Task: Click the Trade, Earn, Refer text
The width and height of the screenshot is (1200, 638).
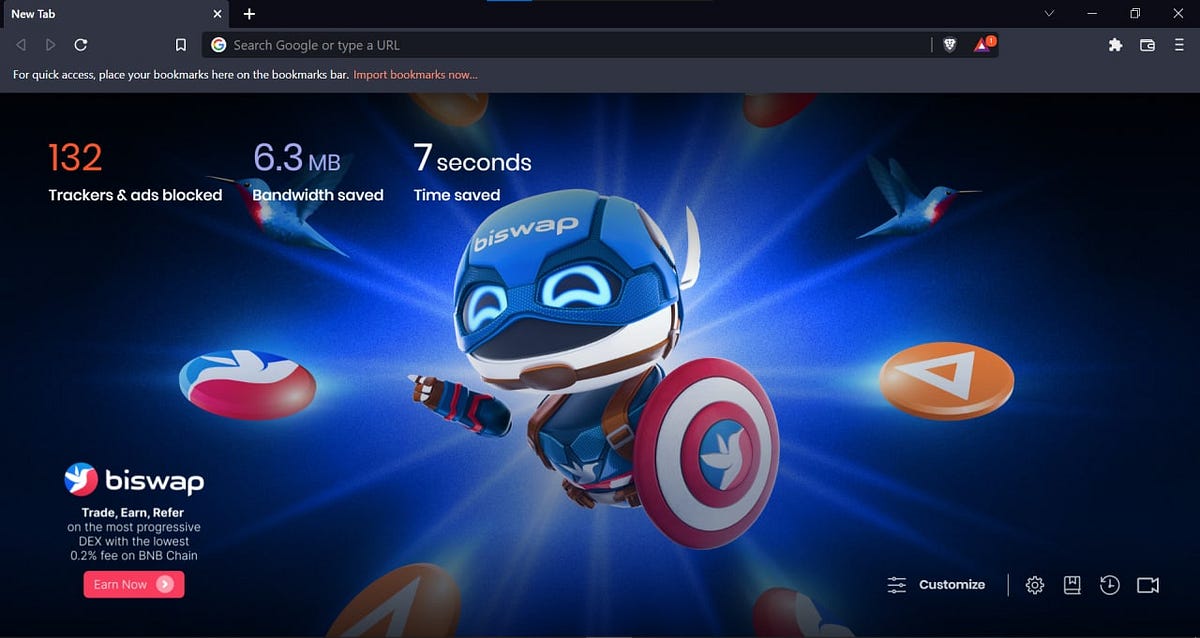Action: (x=133, y=513)
